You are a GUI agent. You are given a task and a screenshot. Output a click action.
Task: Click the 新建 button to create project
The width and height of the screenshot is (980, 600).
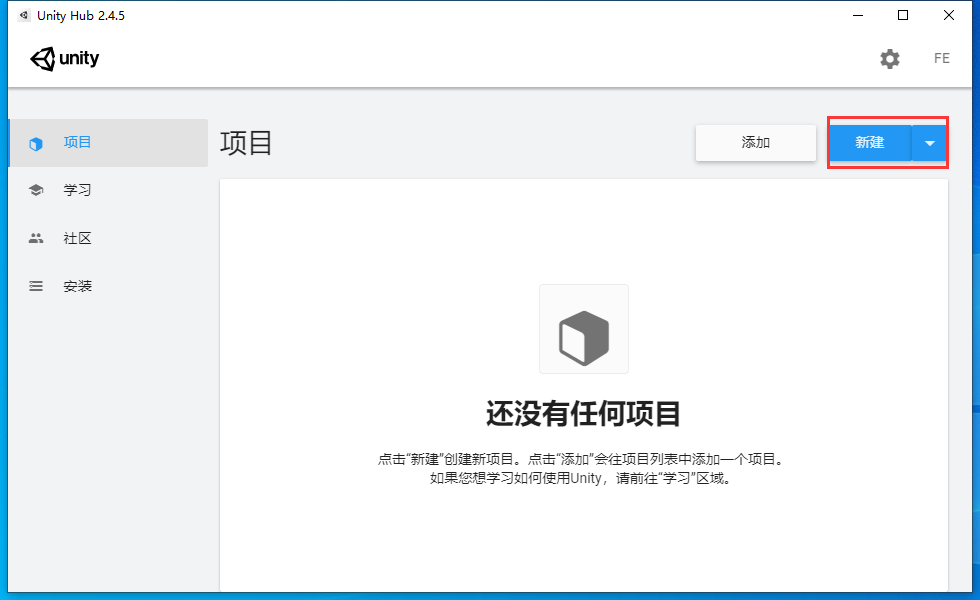click(x=870, y=143)
